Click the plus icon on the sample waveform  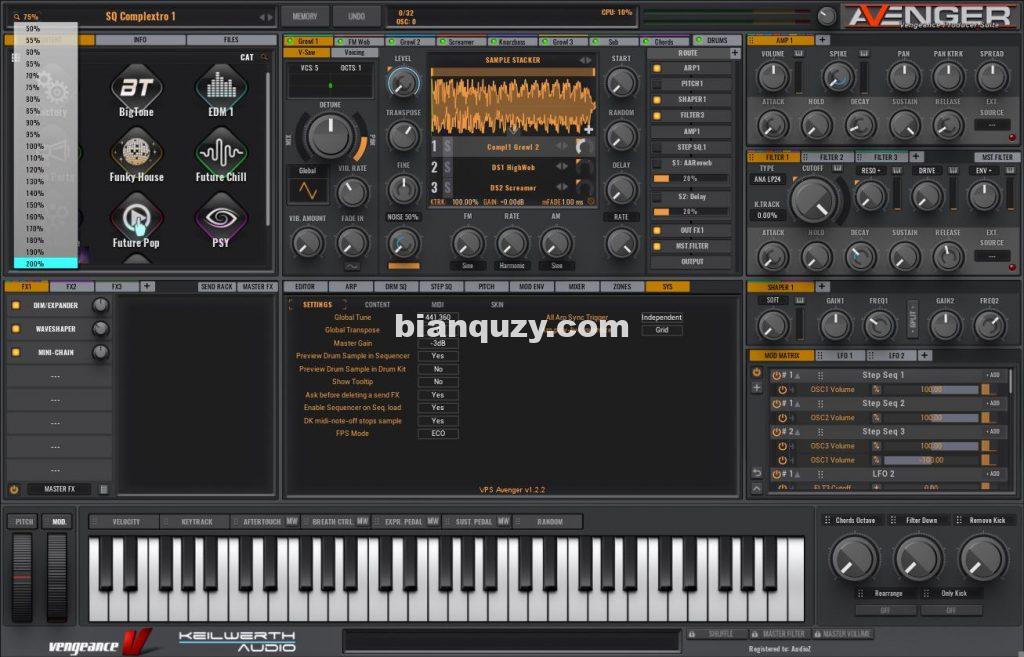588,129
